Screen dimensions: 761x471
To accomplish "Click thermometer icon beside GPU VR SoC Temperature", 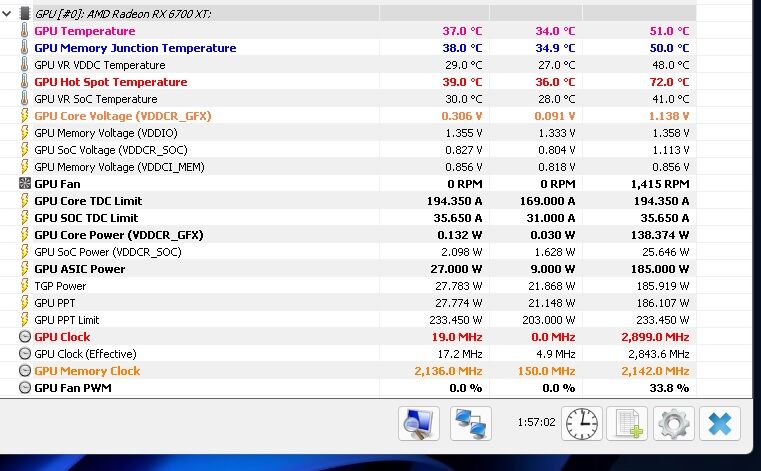I will (x=24, y=99).
